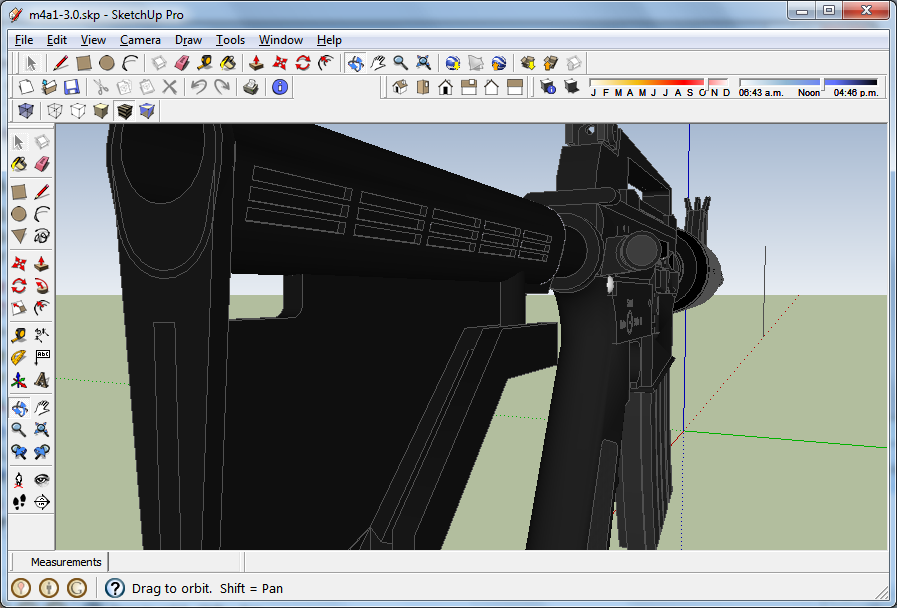
Task: Activate the Look Around eye tool
Action: coord(42,479)
